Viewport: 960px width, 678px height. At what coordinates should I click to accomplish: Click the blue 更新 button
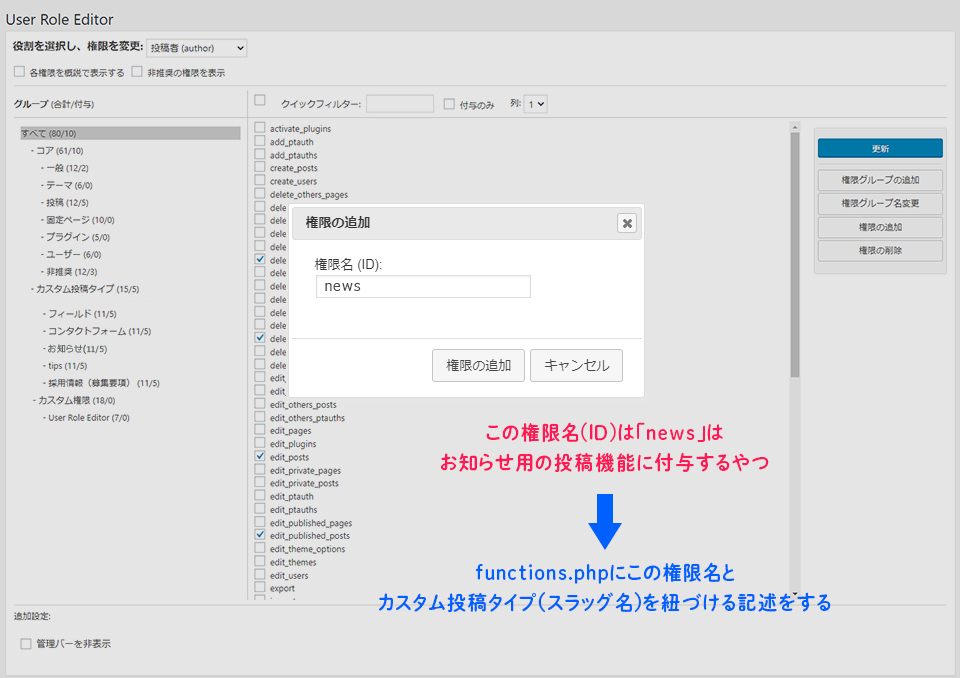[x=880, y=148]
